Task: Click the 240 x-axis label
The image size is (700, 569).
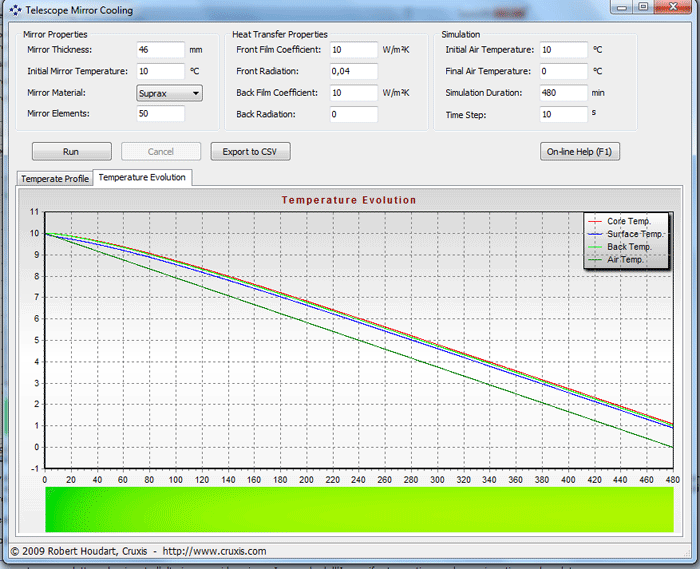Action: [358, 480]
